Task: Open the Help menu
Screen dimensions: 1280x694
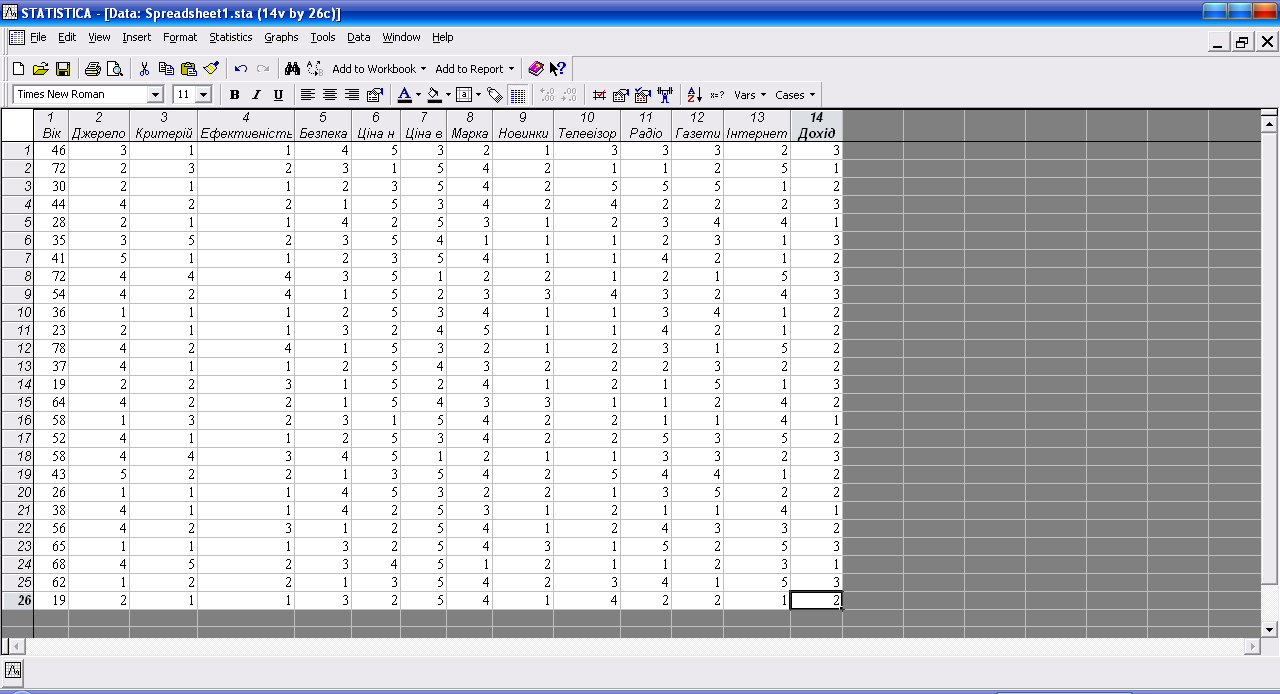Action: [442, 37]
